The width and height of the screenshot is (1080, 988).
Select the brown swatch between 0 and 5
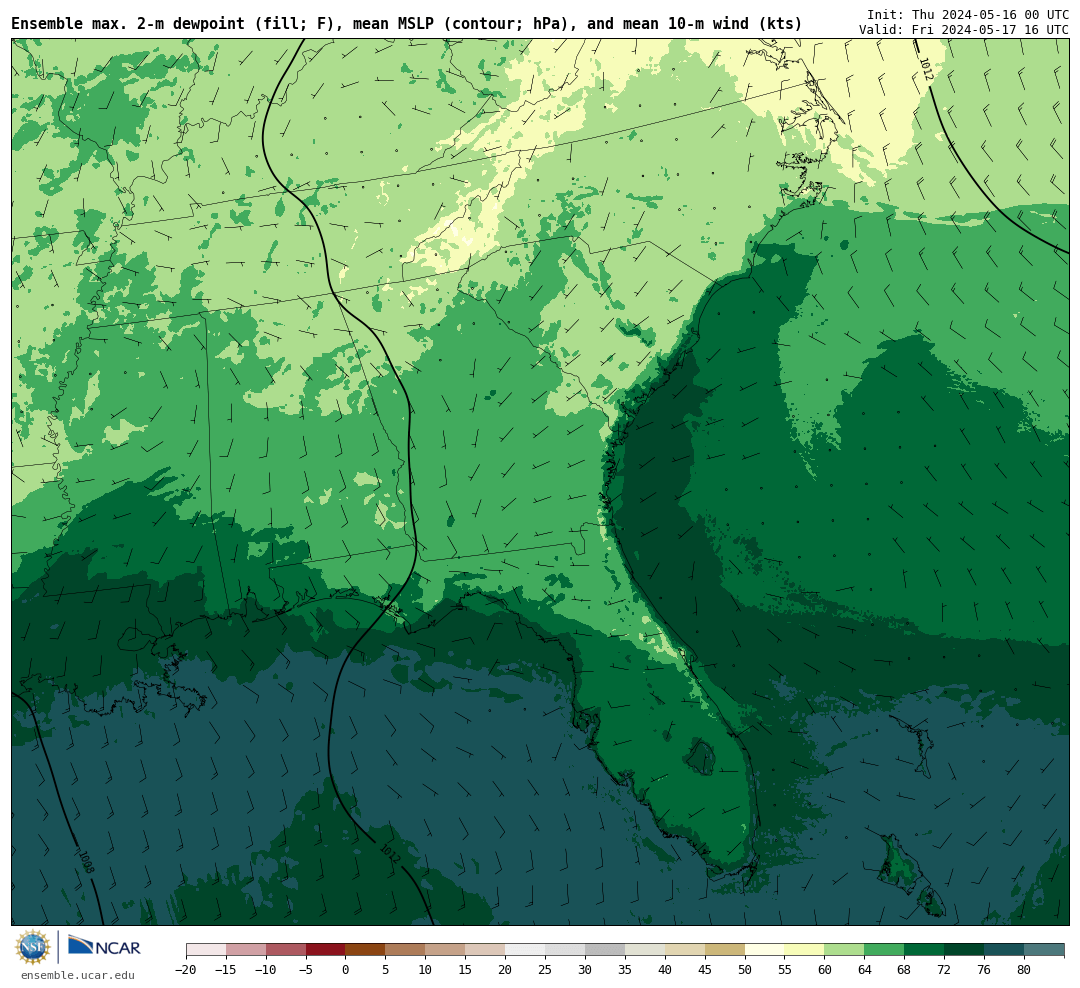[x=366, y=950]
